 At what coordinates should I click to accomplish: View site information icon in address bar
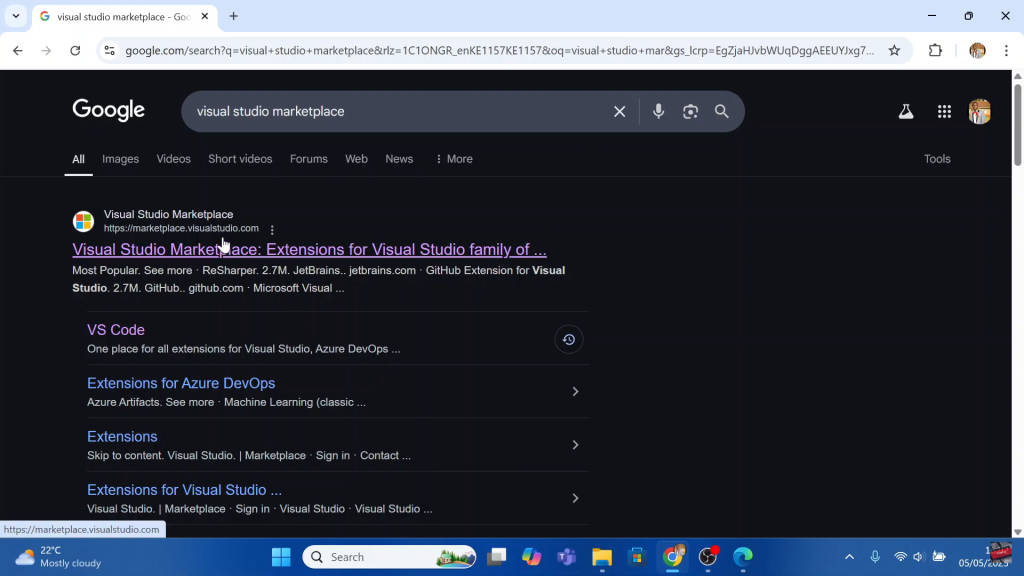(110, 50)
